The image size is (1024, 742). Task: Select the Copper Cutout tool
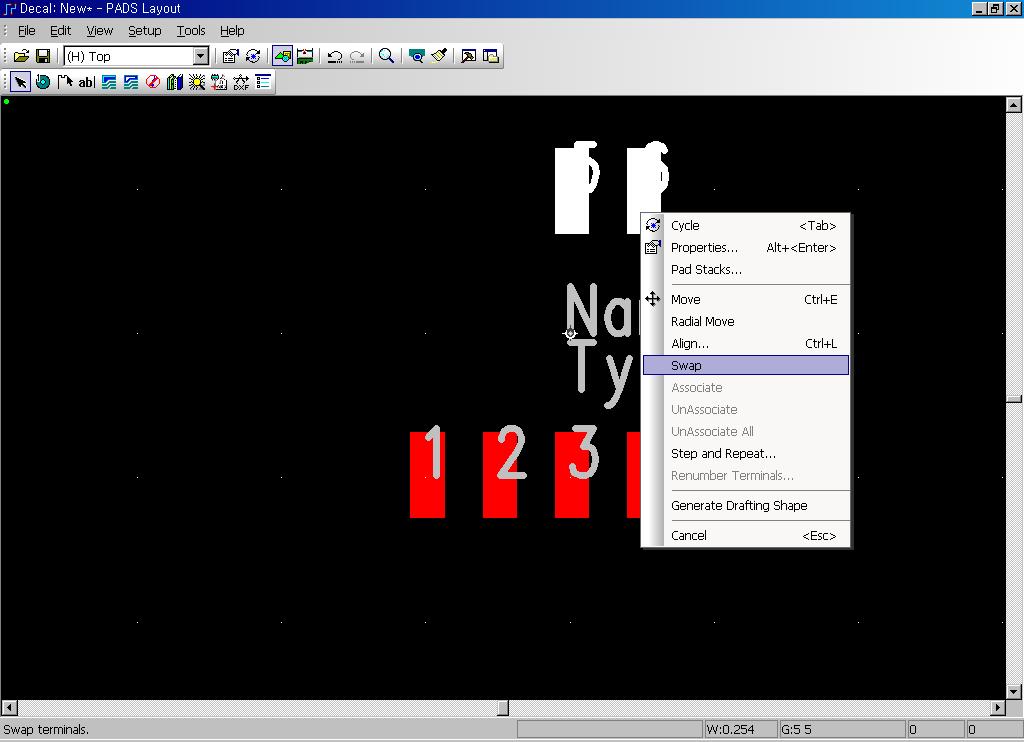pyautogui.click(x=131, y=82)
